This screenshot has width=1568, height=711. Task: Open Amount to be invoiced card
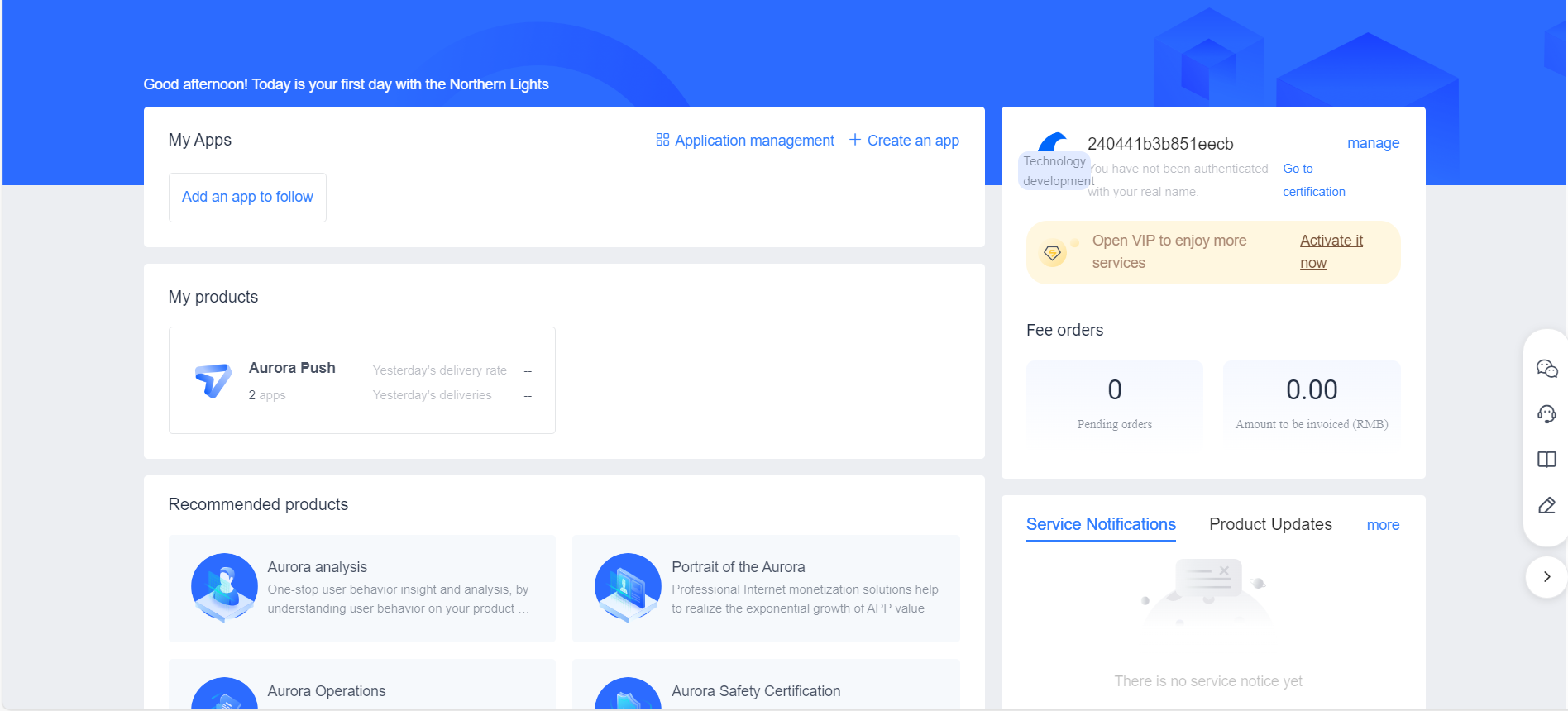pyautogui.click(x=1312, y=405)
